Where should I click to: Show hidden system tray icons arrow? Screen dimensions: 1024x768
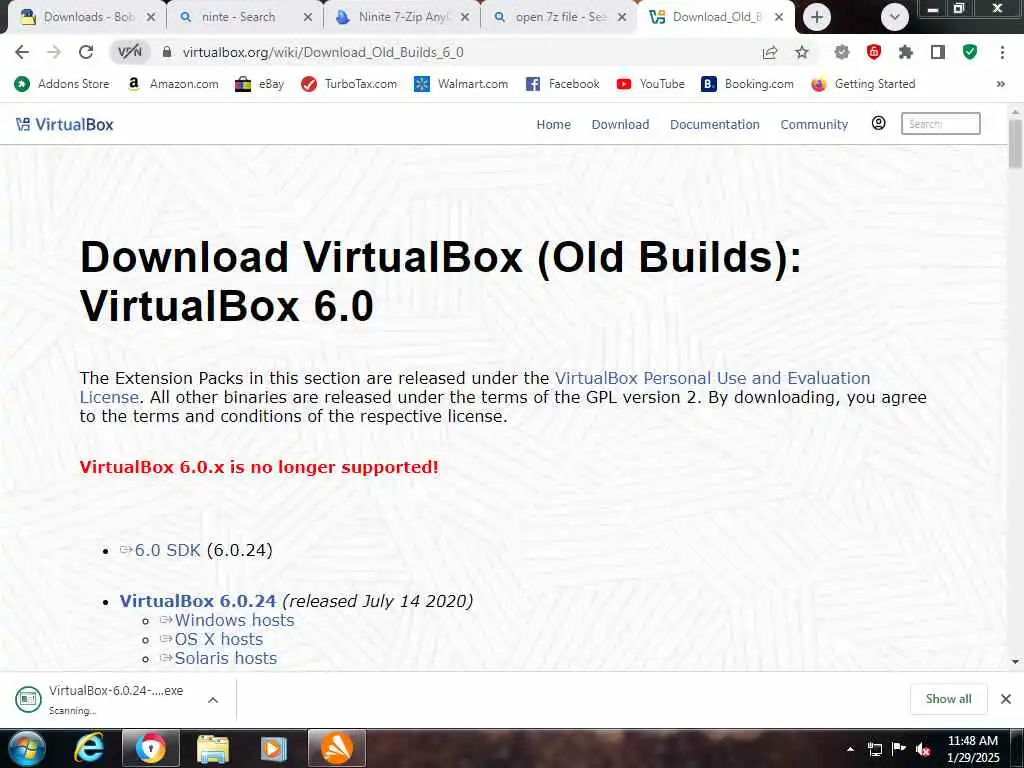coord(850,749)
